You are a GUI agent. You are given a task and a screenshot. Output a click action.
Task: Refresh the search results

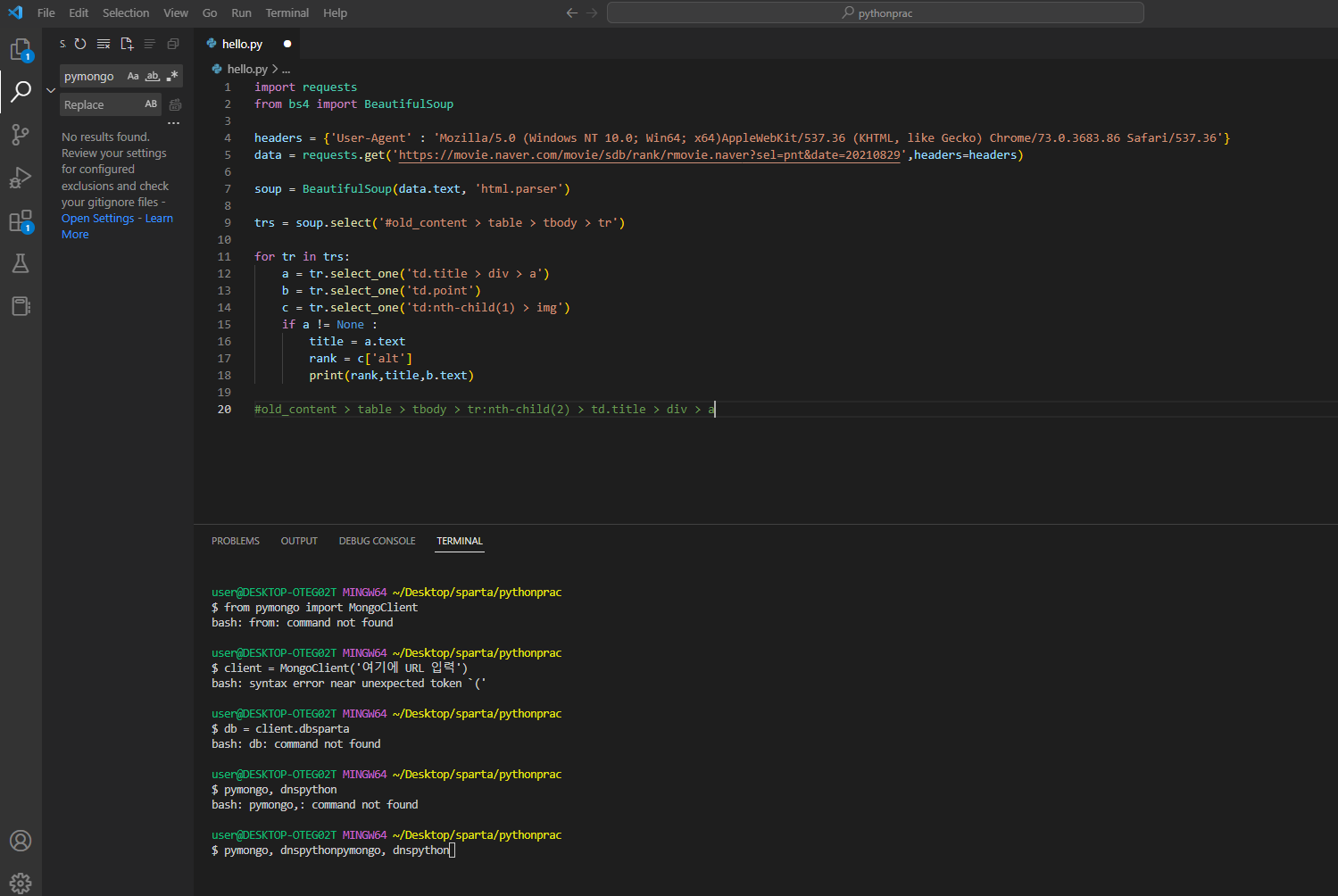80,44
